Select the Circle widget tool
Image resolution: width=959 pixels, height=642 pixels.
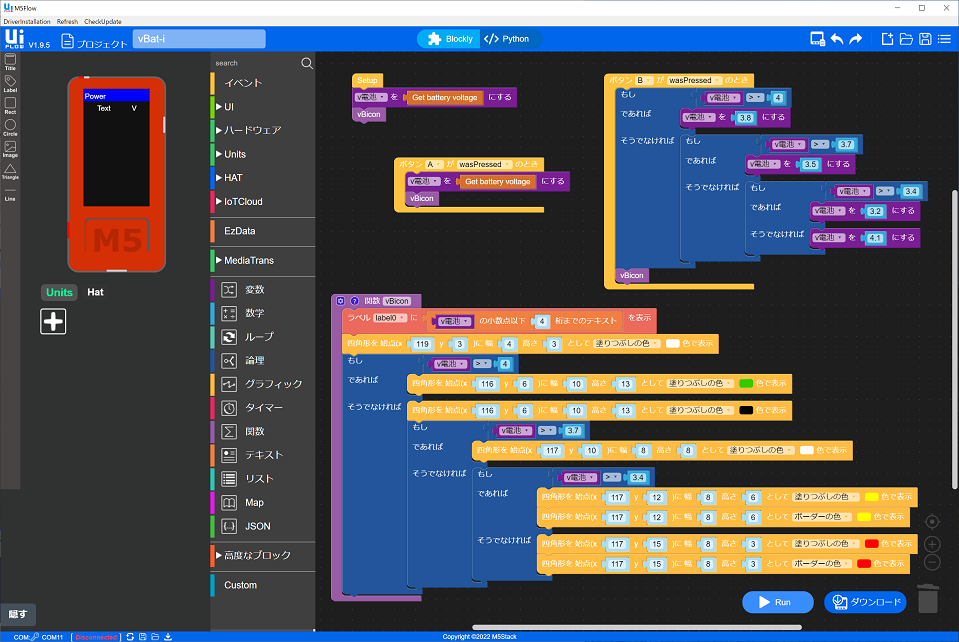click(x=10, y=127)
